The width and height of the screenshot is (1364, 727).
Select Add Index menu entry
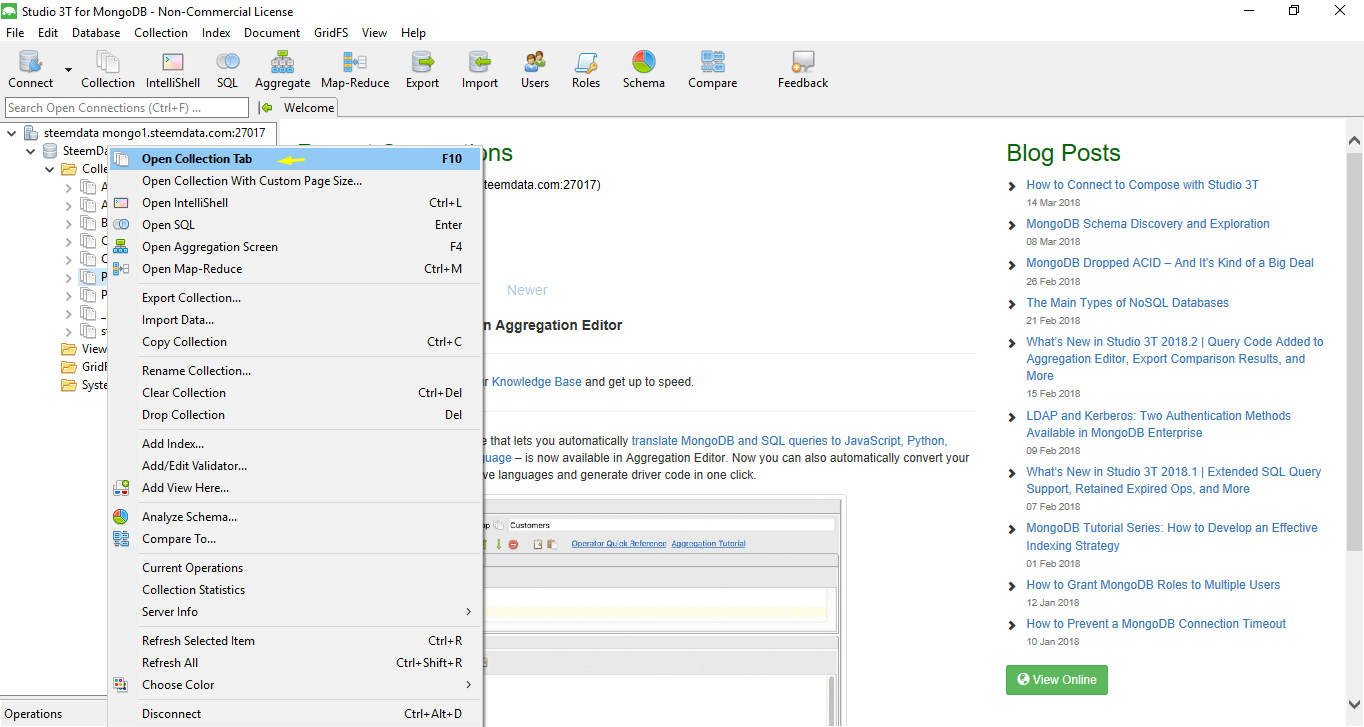(296, 444)
